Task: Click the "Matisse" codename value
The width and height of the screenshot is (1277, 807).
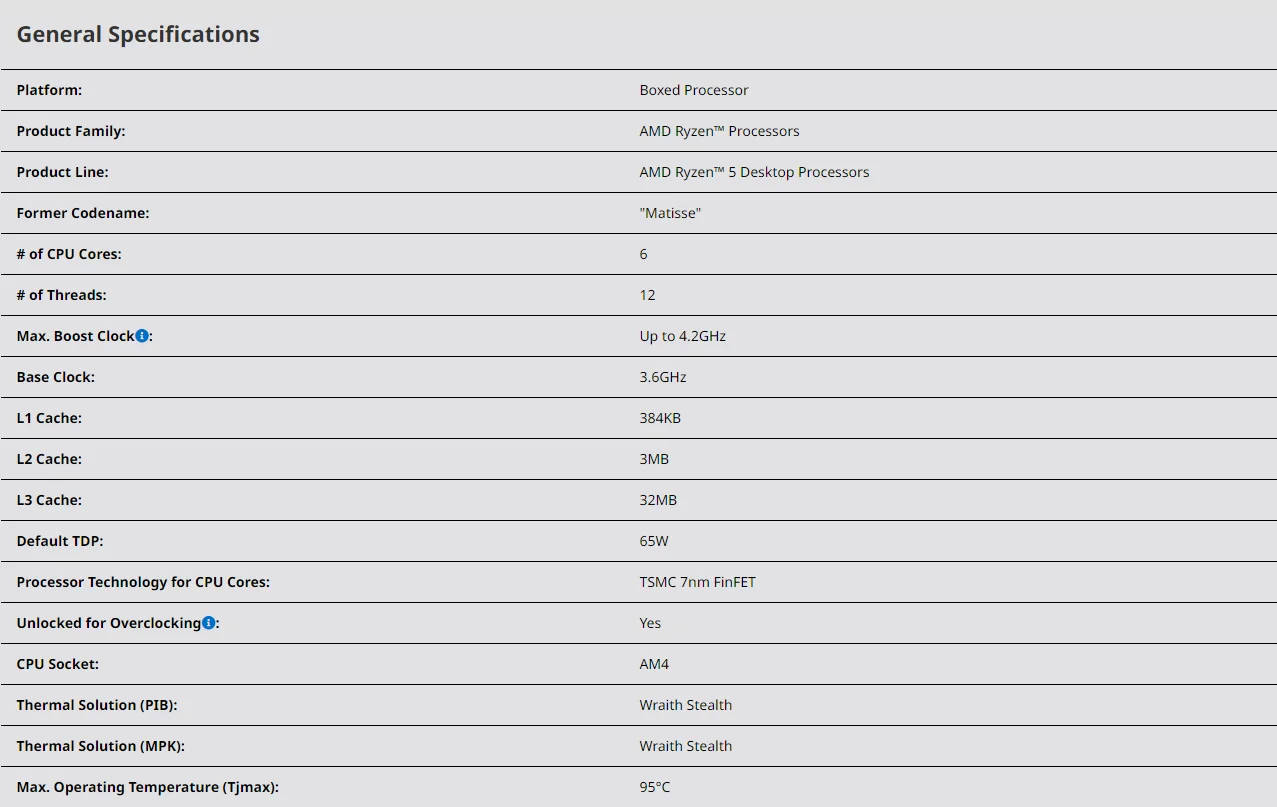Action: [x=670, y=213]
